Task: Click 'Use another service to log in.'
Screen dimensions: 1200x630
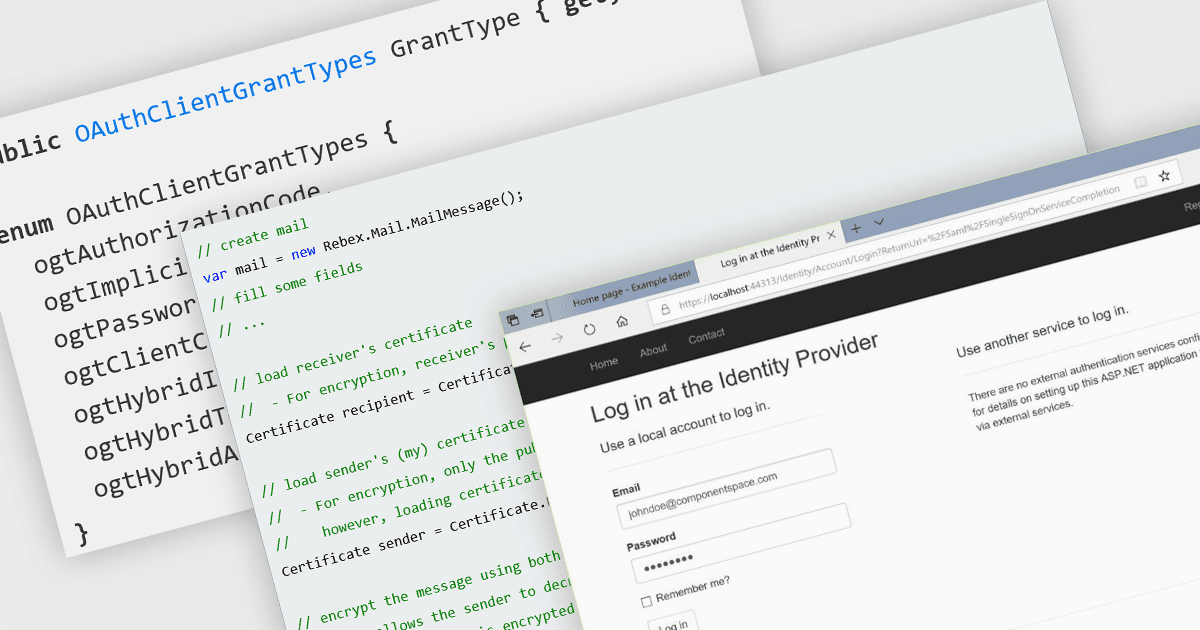Action: 1042,331
